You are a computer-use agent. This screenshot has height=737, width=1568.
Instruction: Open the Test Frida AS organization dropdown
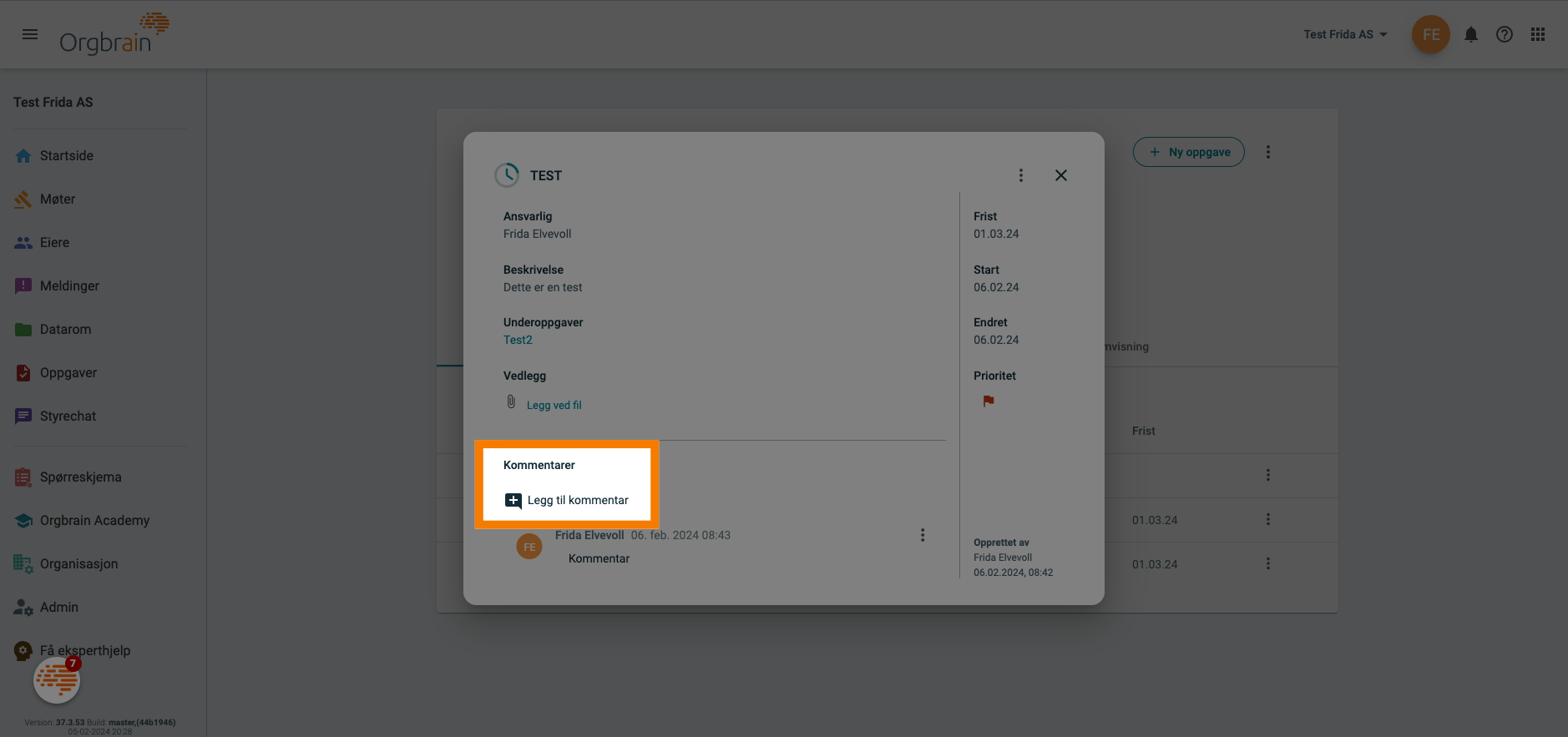point(1345,34)
